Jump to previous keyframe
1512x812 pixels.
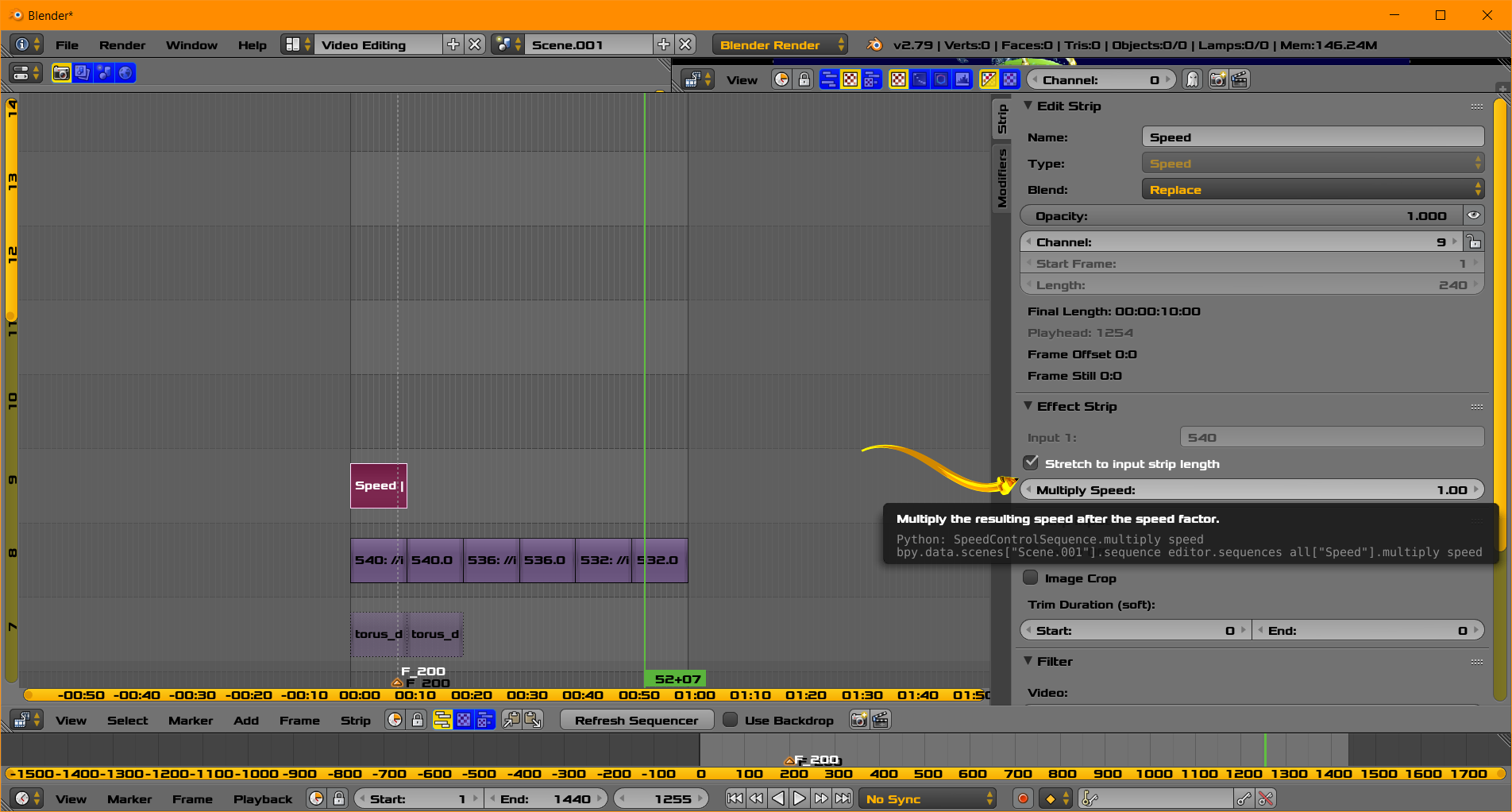757,798
